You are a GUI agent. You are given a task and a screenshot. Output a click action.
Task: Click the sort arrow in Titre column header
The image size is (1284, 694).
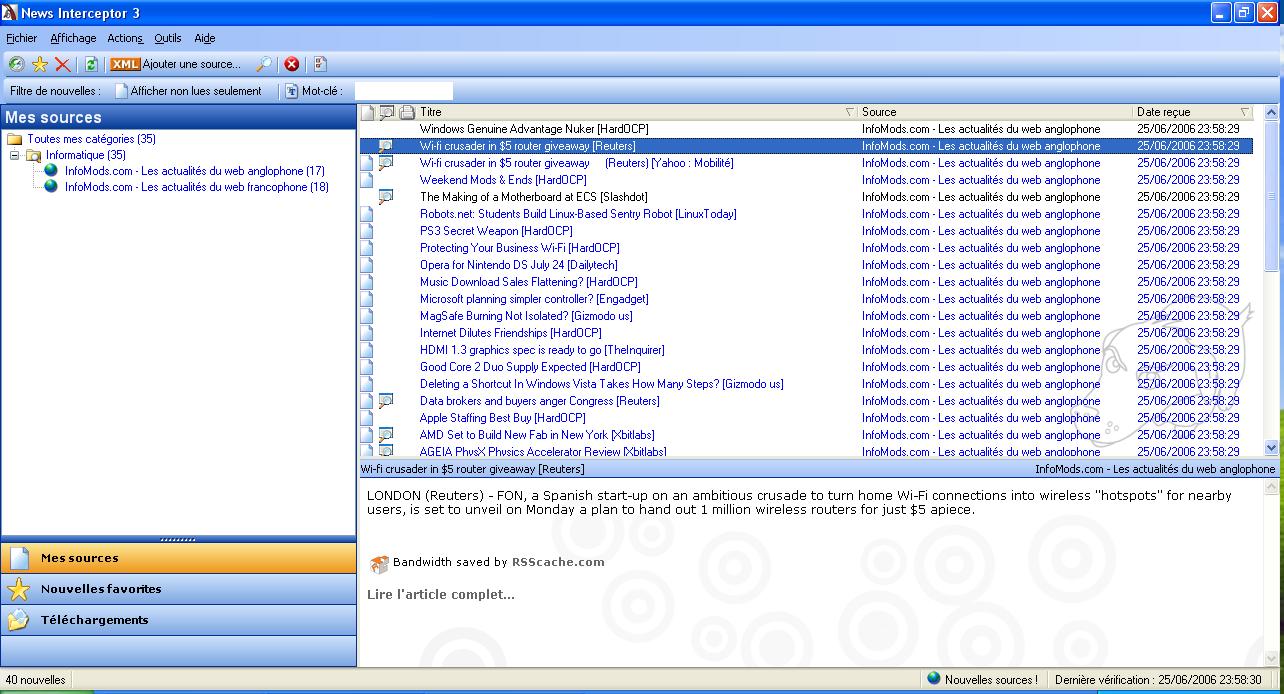pos(850,112)
